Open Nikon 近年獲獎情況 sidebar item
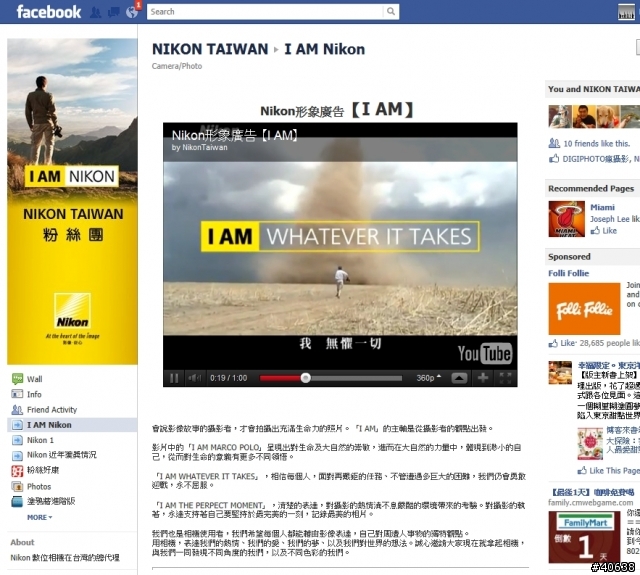Image resolution: width=640 pixels, height=575 pixels. 62,455
